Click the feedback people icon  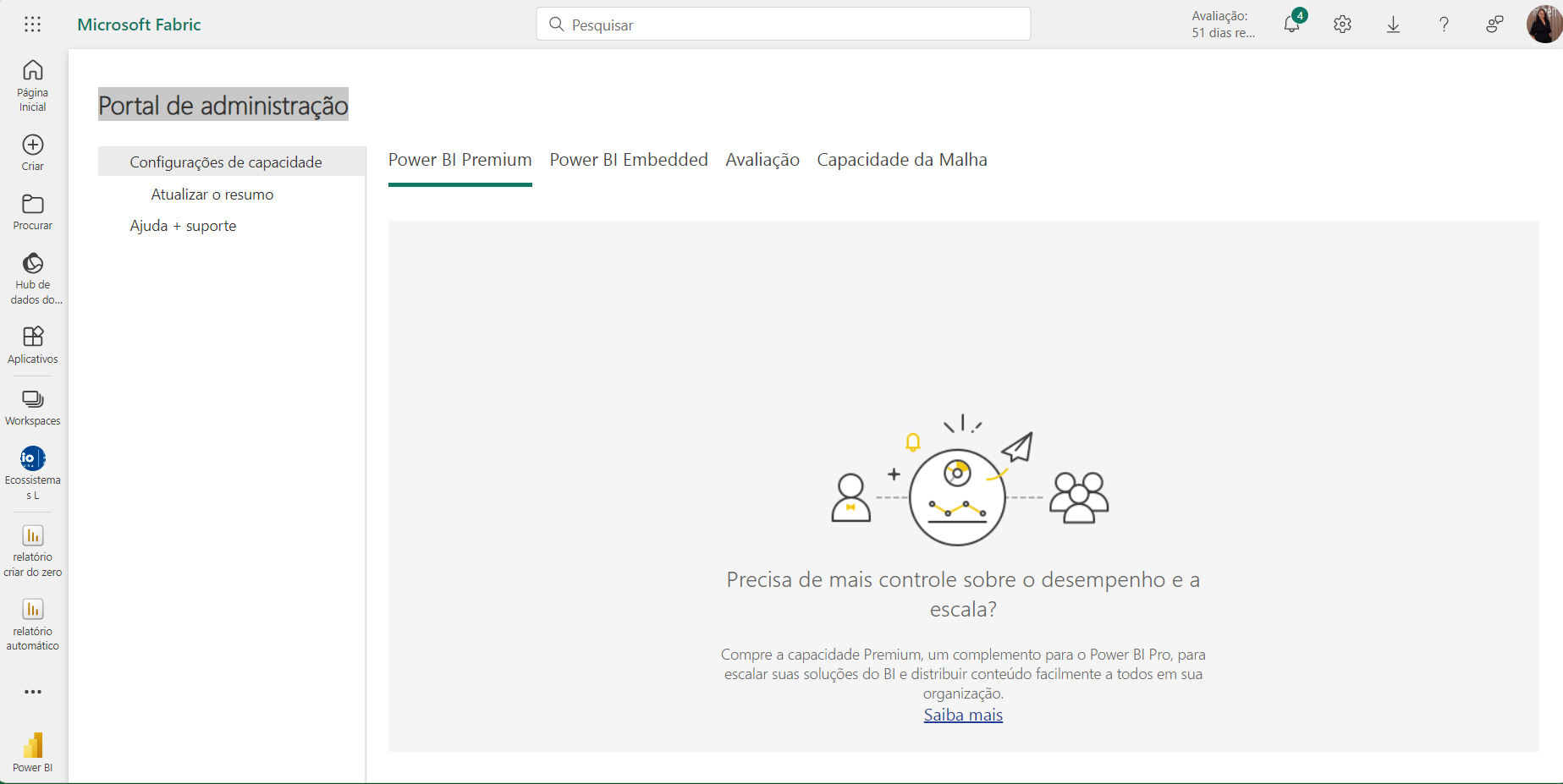tap(1495, 25)
